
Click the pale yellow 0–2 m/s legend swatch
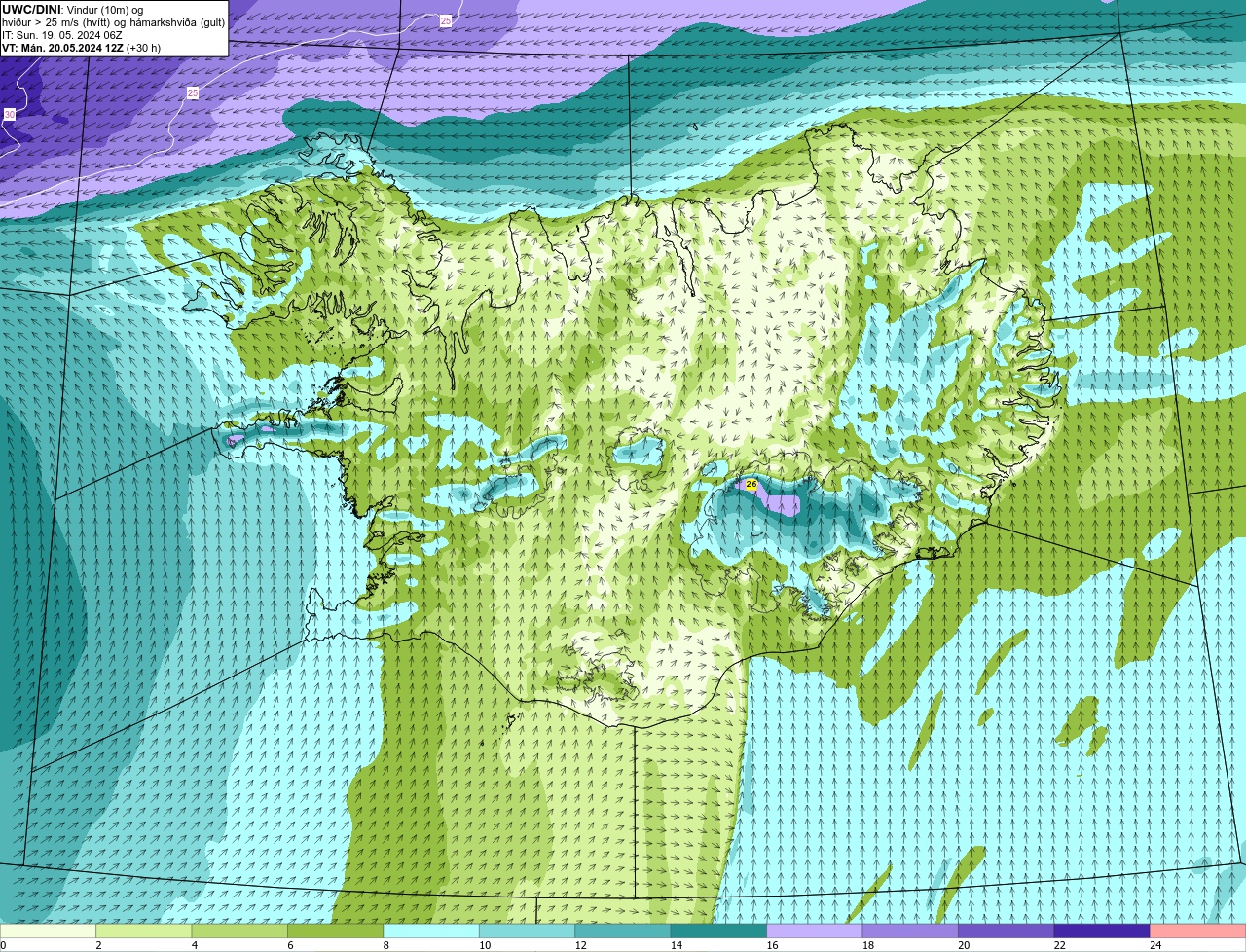pyautogui.click(x=49, y=932)
